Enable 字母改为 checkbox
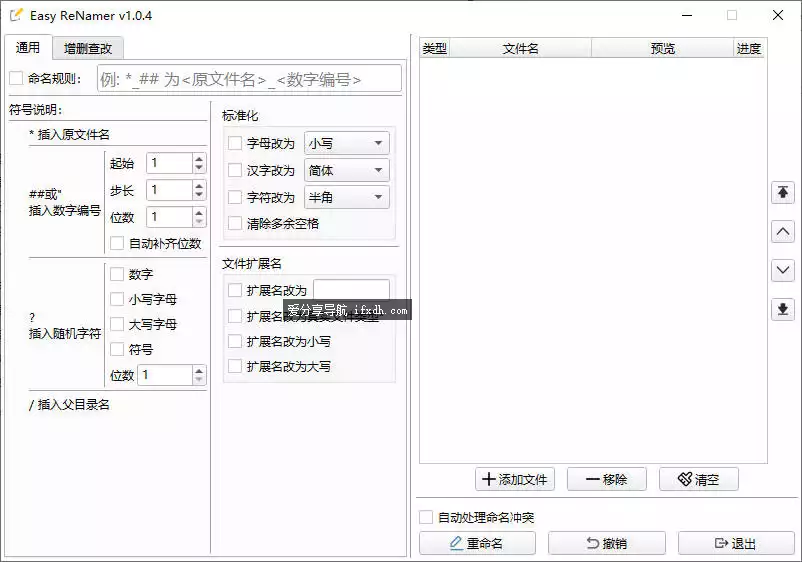 (235, 143)
